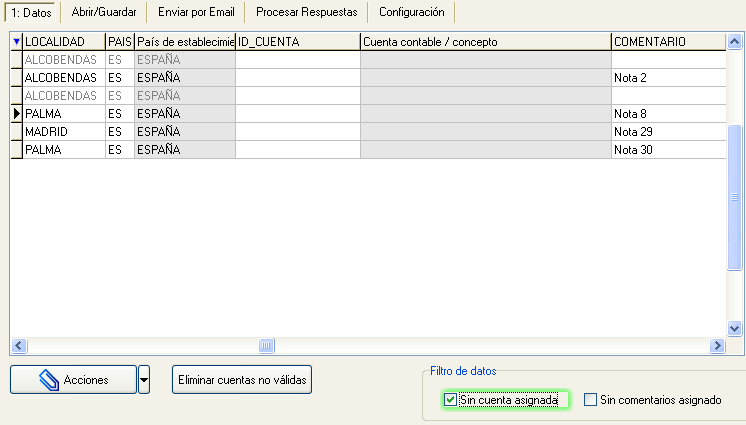Select the Nota 29 comment cell

pyautogui.click(x=668, y=131)
